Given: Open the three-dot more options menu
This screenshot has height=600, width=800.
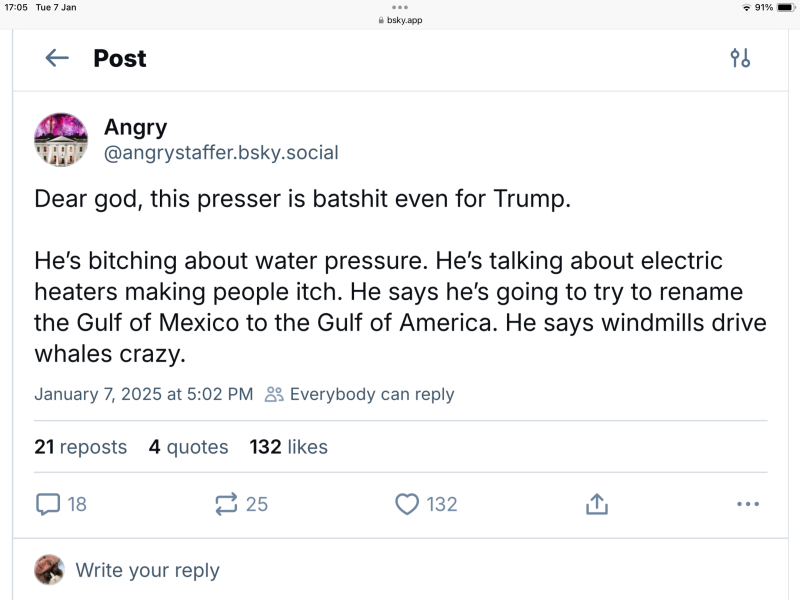Looking at the screenshot, I should (x=747, y=504).
